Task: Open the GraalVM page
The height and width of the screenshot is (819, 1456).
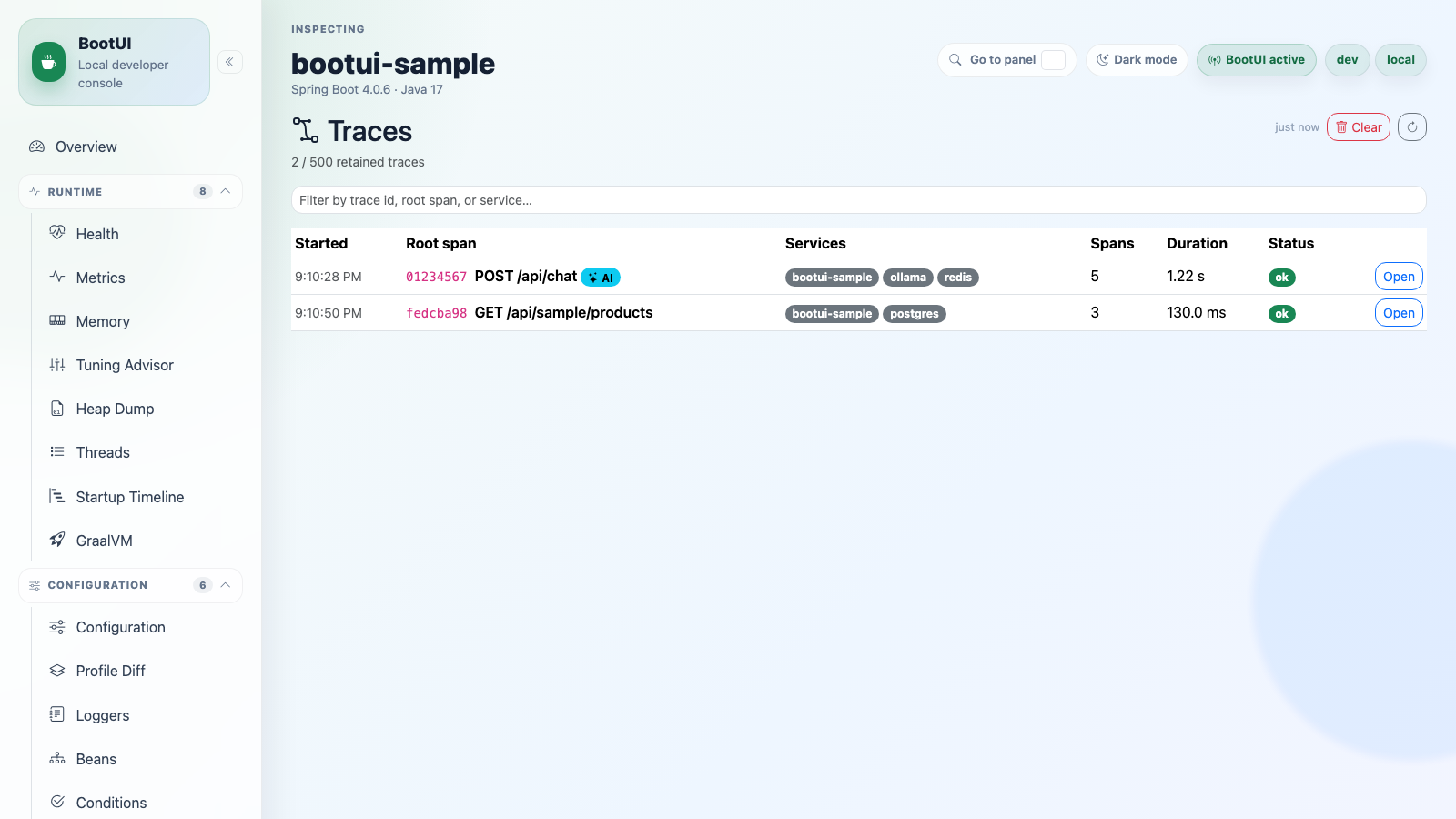Action: 104,541
